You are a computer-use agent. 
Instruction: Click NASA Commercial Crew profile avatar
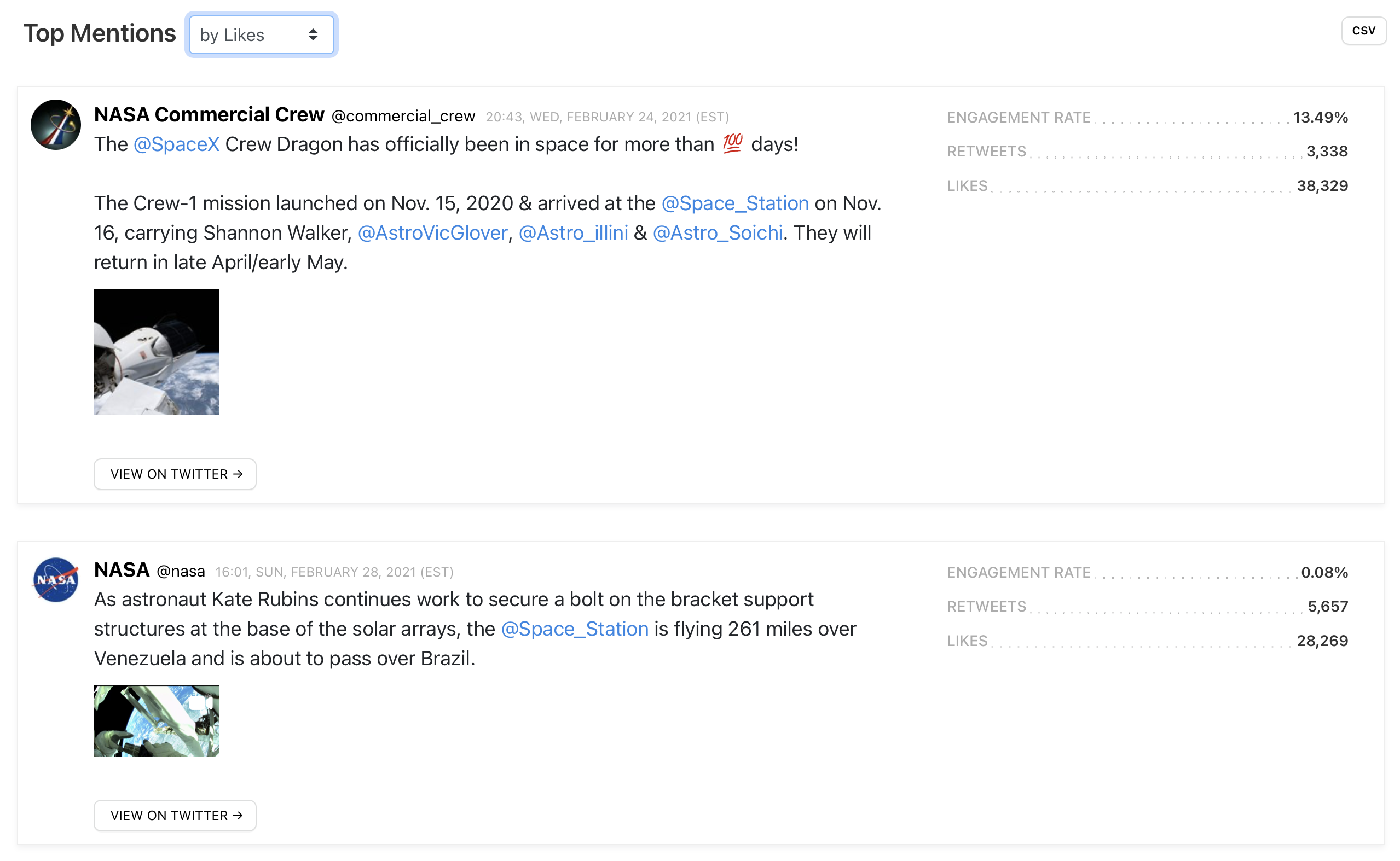coord(55,125)
